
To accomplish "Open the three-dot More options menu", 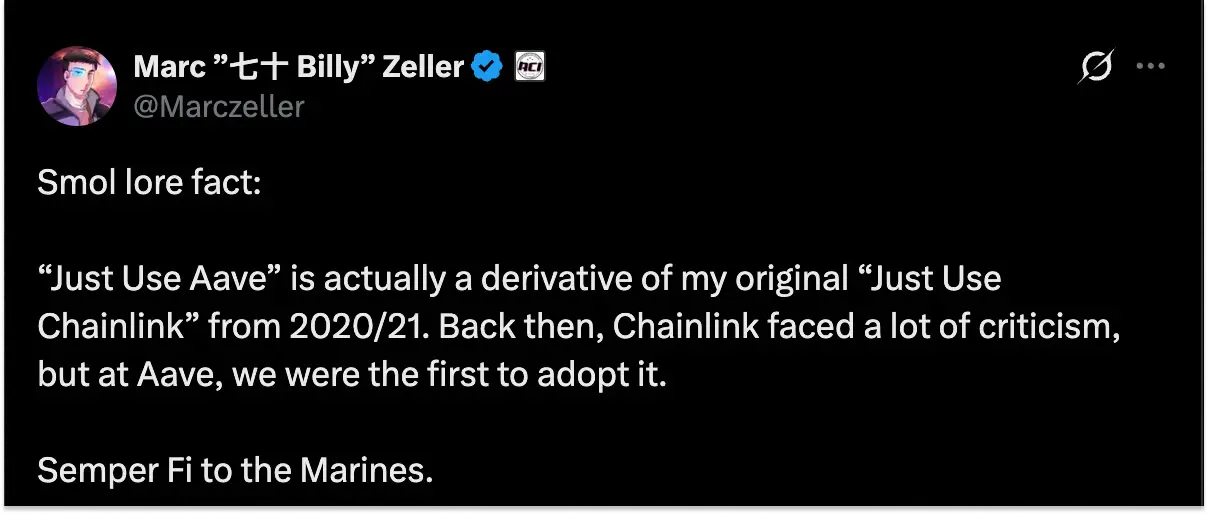I will coord(1151,68).
